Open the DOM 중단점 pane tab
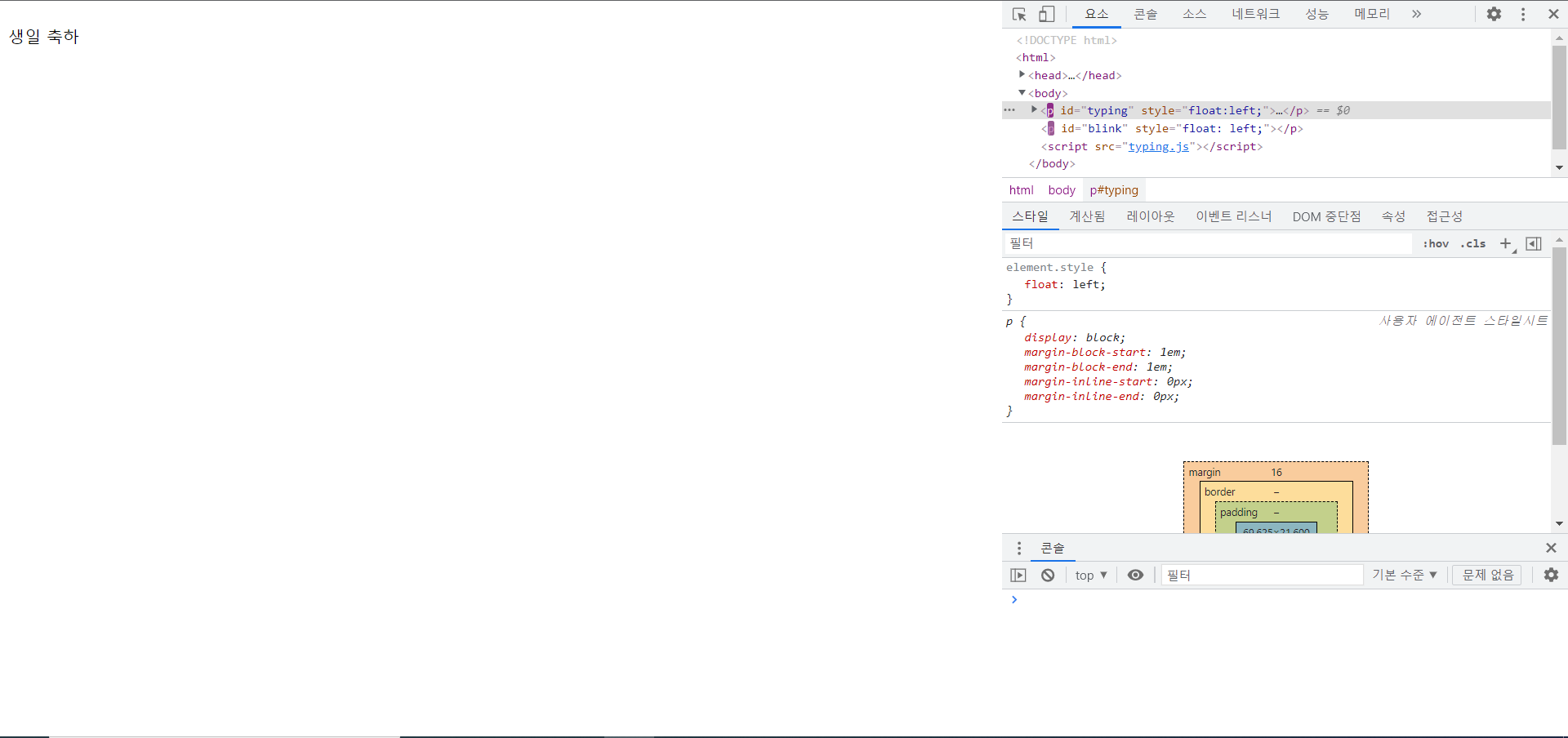This screenshot has height=738, width=1568. tap(1326, 216)
